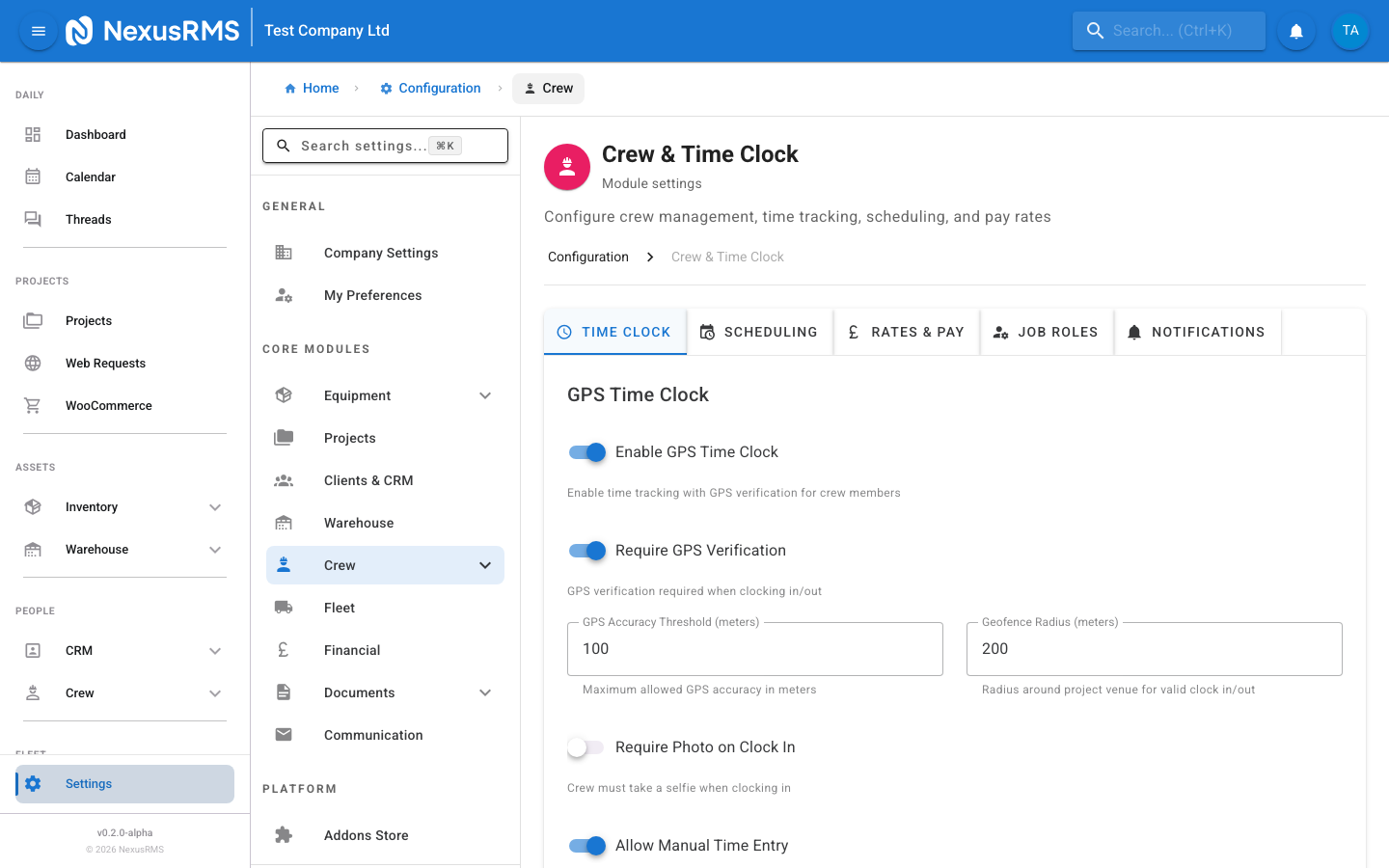Open the Addons Store under Platform
The image size is (1389, 868).
pos(366,834)
